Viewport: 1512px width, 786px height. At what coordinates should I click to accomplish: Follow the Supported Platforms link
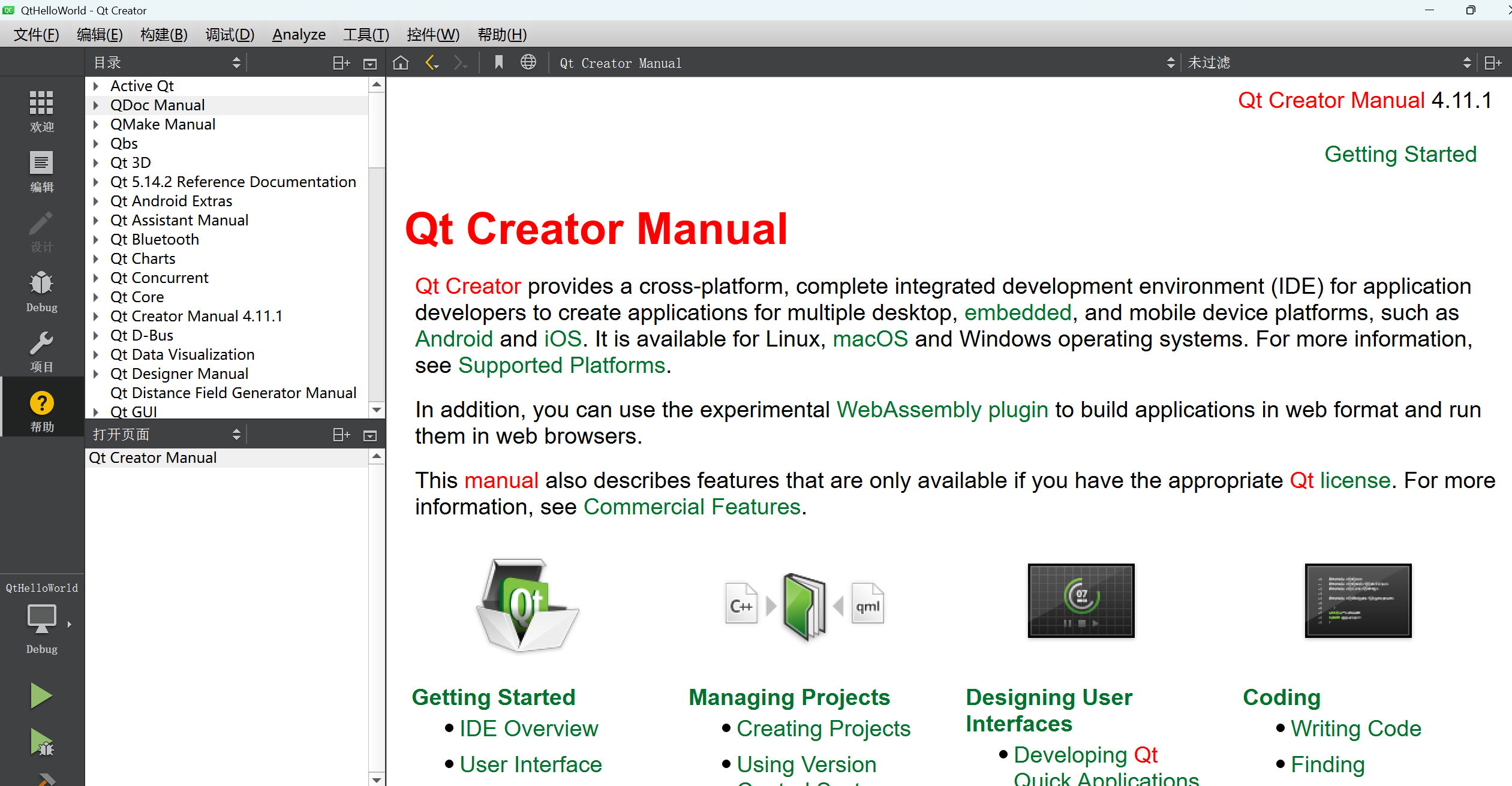(x=562, y=366)
